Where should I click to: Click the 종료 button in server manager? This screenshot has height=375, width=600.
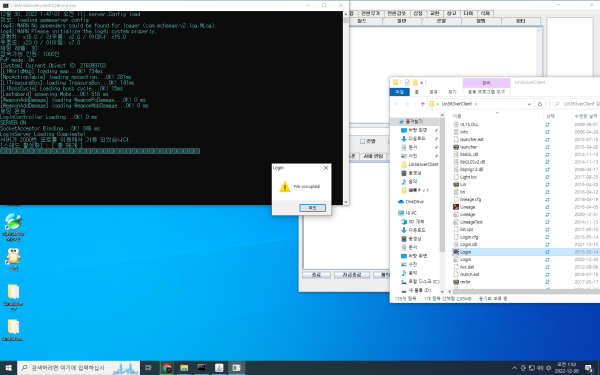(x=316, y=275)
